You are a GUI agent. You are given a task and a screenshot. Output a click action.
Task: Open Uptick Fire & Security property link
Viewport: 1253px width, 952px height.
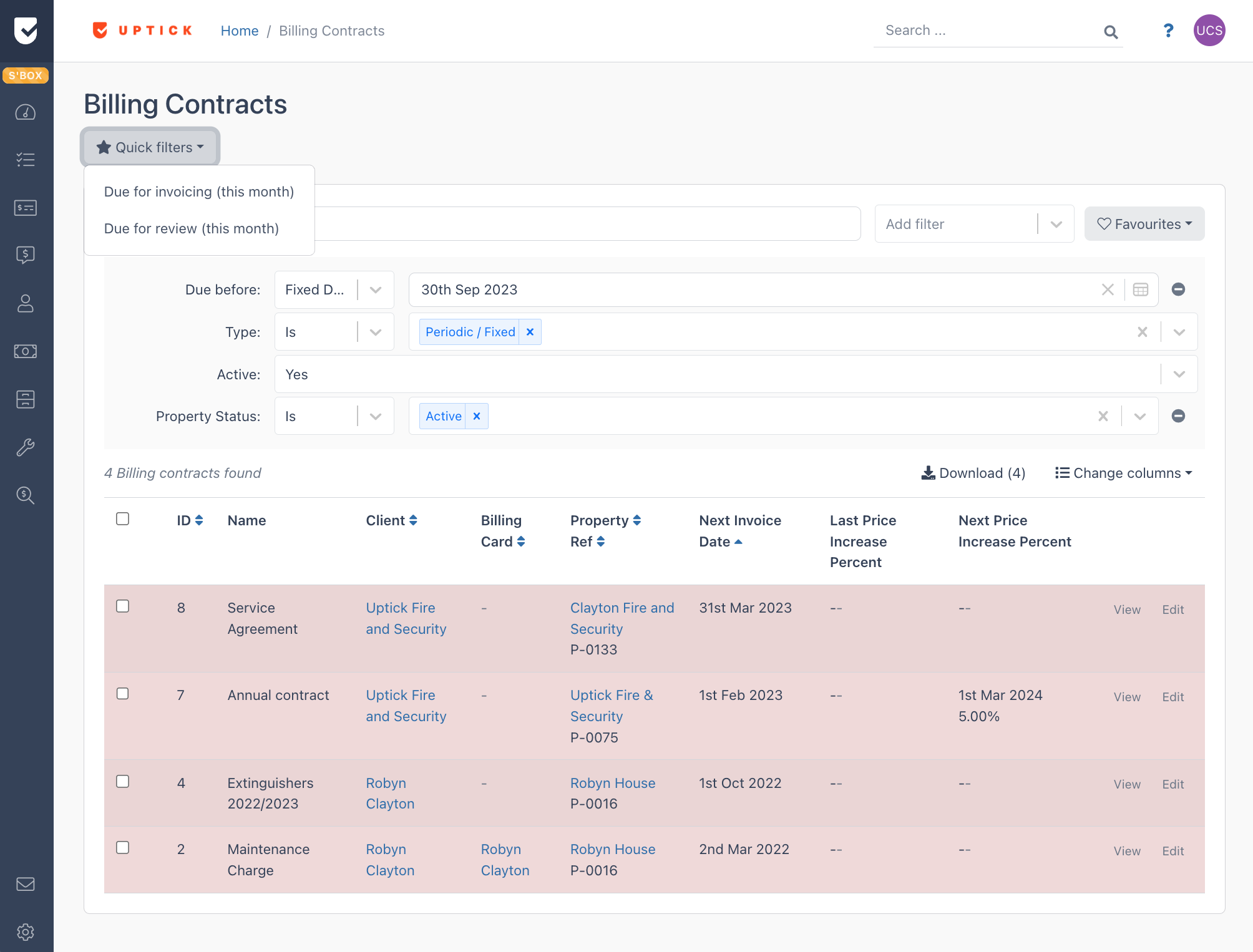pyautogui.click(x=612, y=706)
